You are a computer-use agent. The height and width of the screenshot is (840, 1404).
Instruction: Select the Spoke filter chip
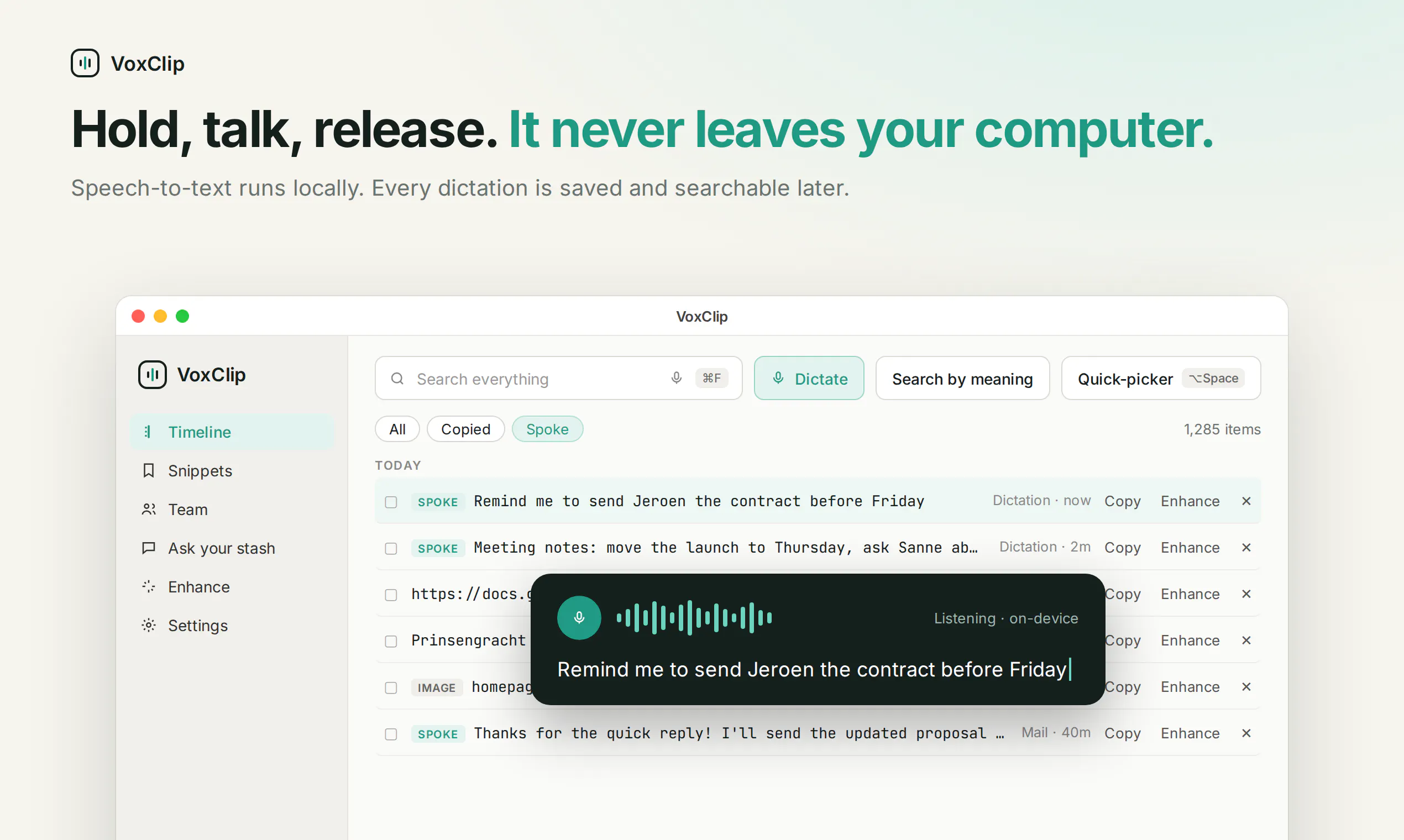click(547, 429)
